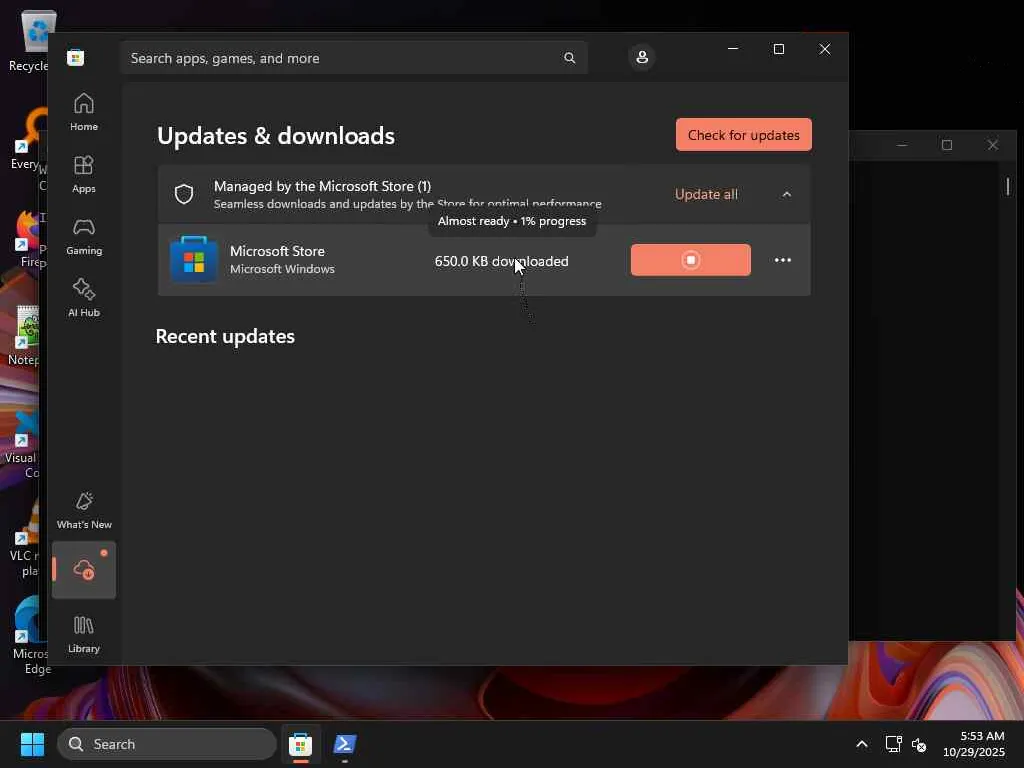Image resolution: width=1024 pixels, height=768 pixels.
Task: Select the Downloads cloud icon in sidebar
Action: click(84, 569)
